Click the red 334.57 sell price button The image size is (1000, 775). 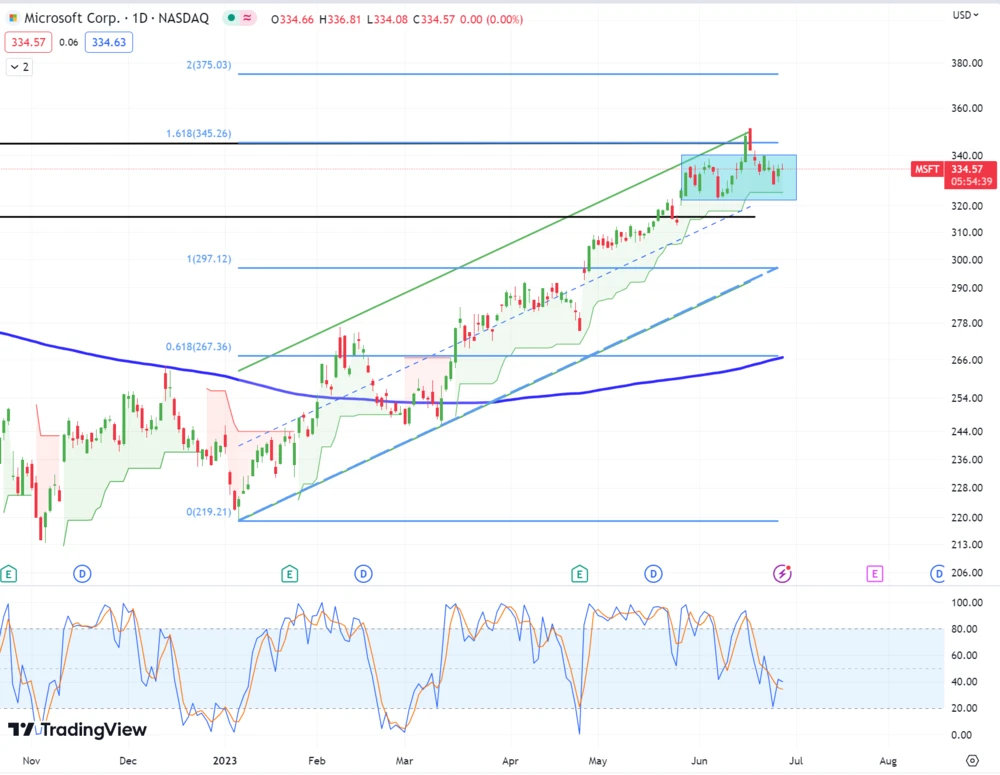point(26,42)
